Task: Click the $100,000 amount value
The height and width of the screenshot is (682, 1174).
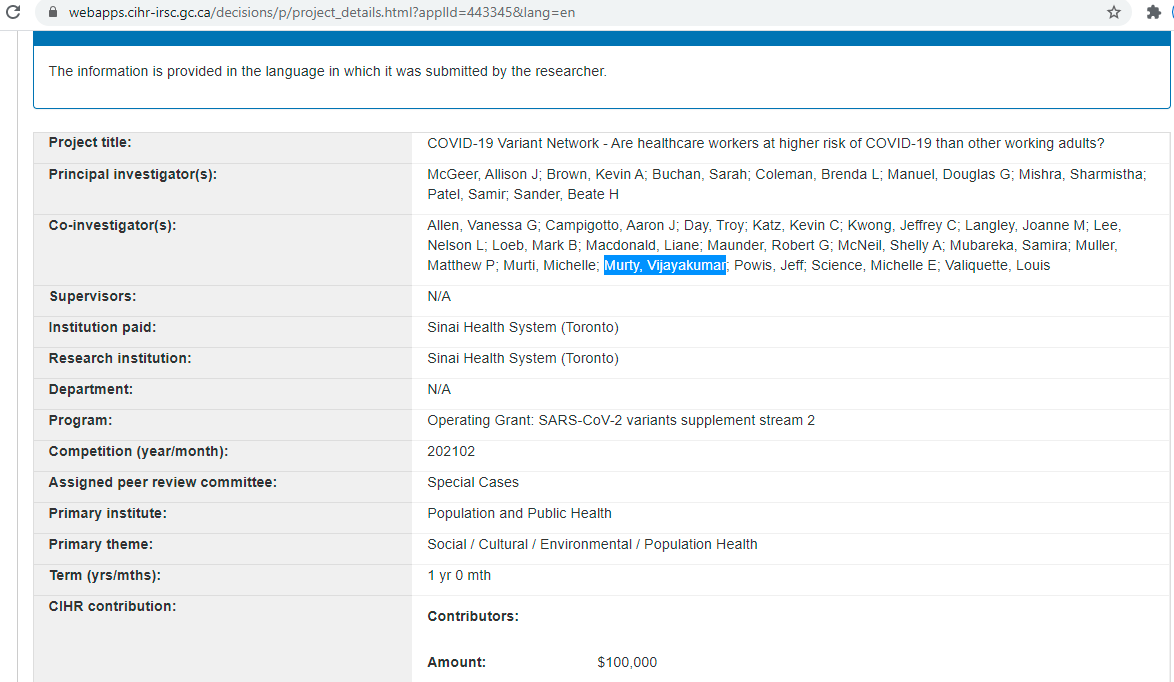Action: pos(627,662)
